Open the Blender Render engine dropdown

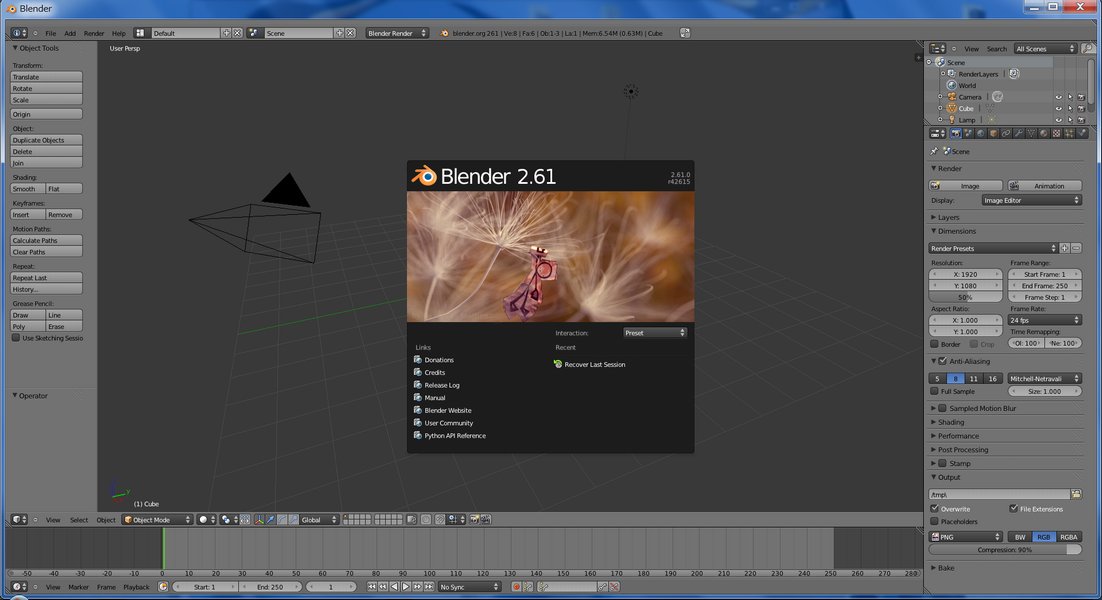(x=397, y=33)
